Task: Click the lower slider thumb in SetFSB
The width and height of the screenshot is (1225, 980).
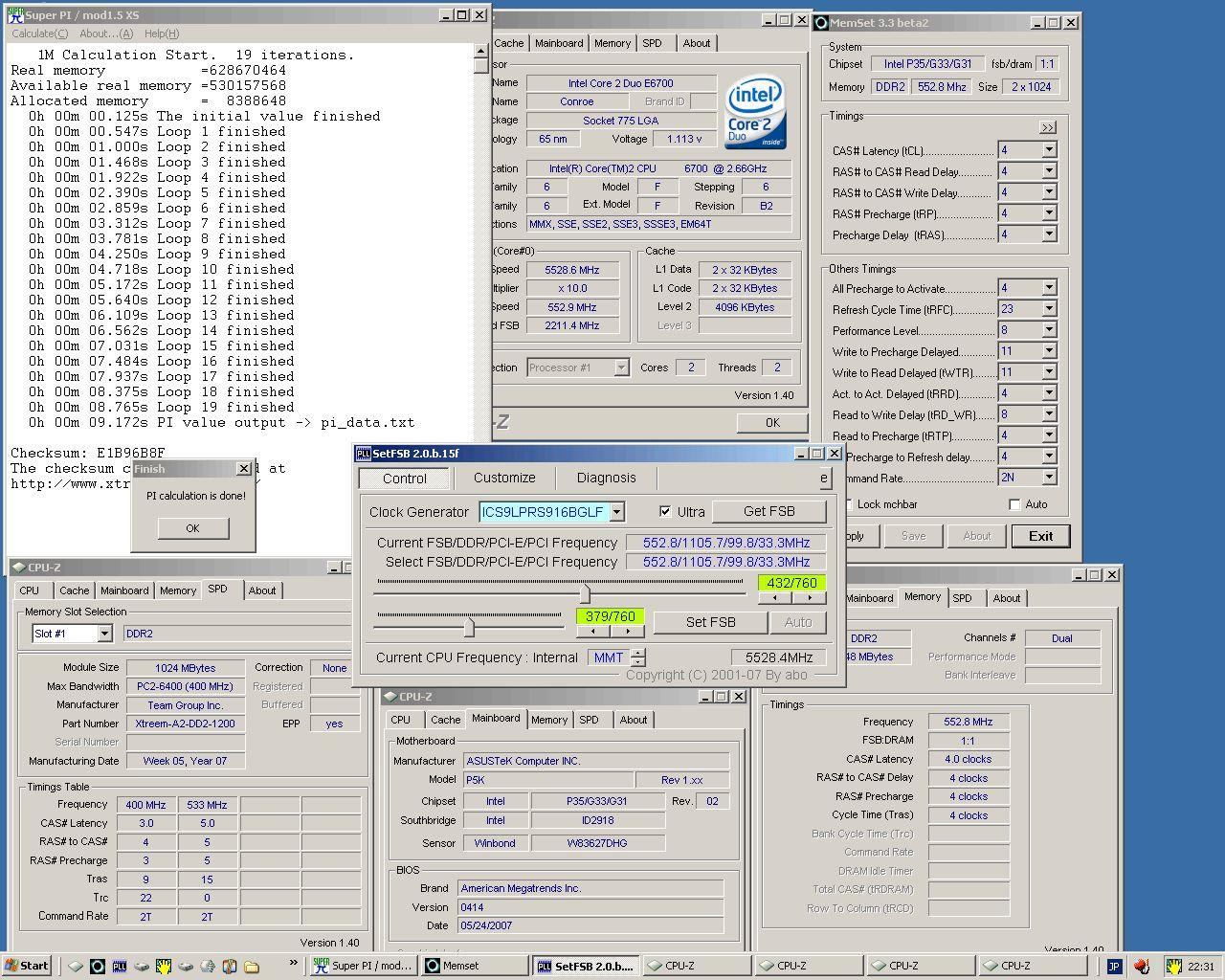Action: click(469, 627)
